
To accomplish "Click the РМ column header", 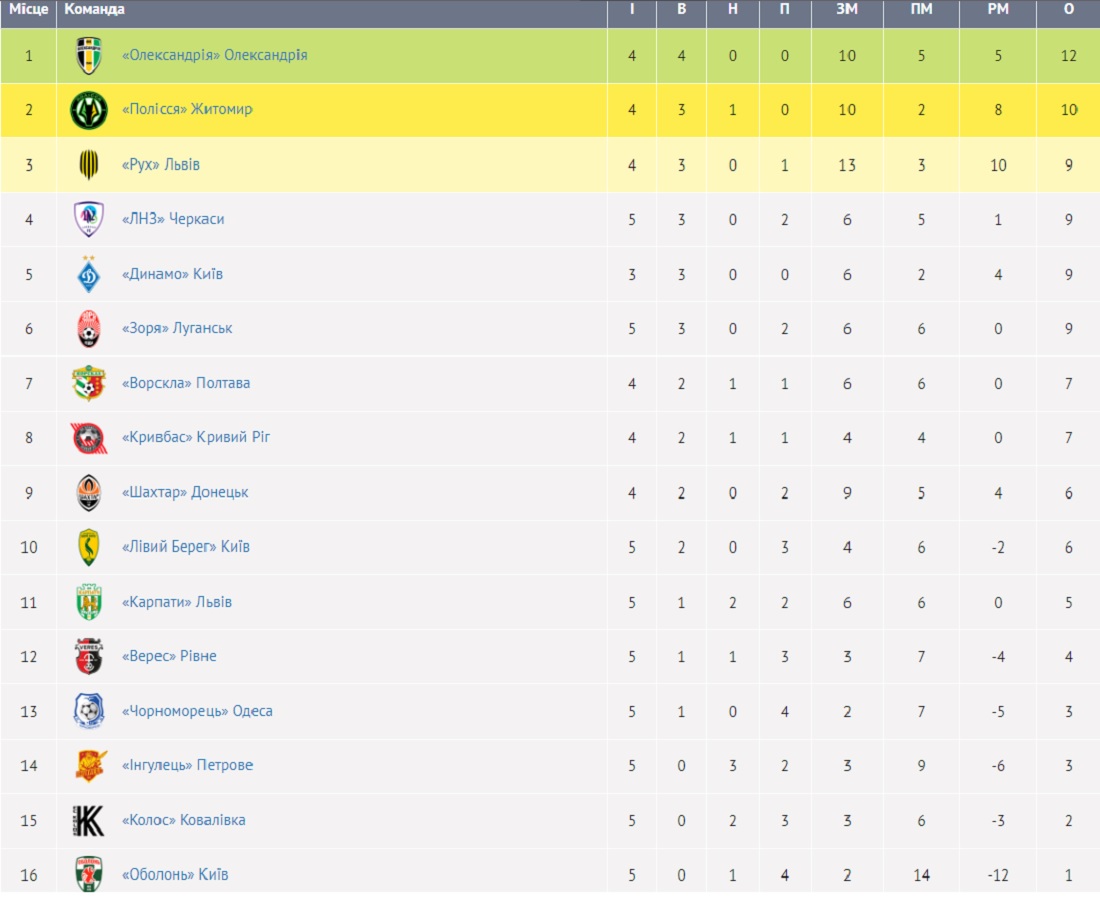I will [x=998, y=9].
